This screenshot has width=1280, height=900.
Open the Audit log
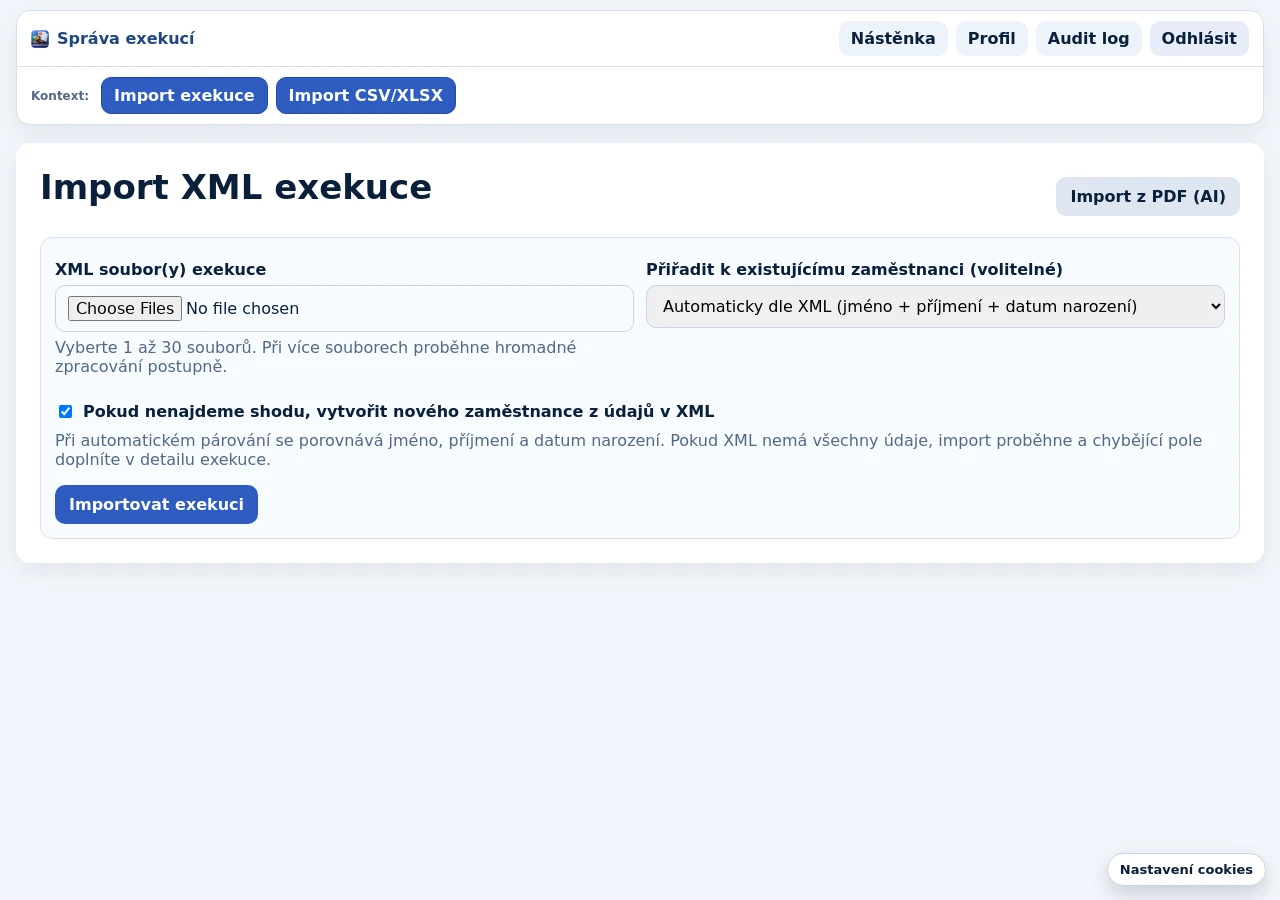point(1088,39)
